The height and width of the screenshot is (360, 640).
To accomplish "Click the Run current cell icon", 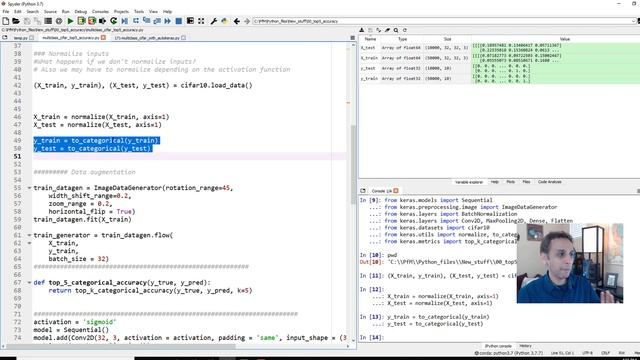I will (x=81, y=21).
